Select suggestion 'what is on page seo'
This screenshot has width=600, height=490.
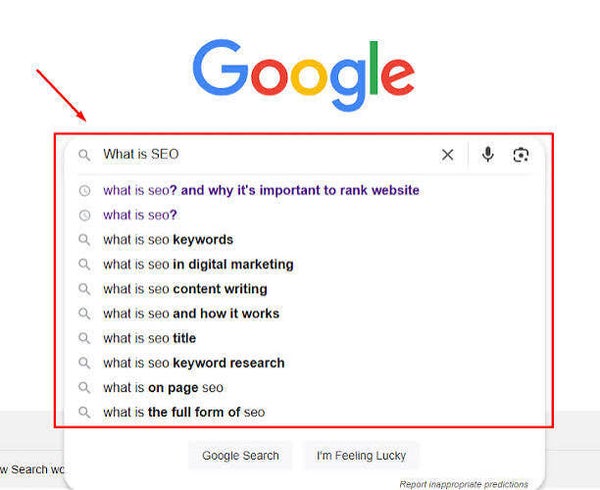(163, 388)
